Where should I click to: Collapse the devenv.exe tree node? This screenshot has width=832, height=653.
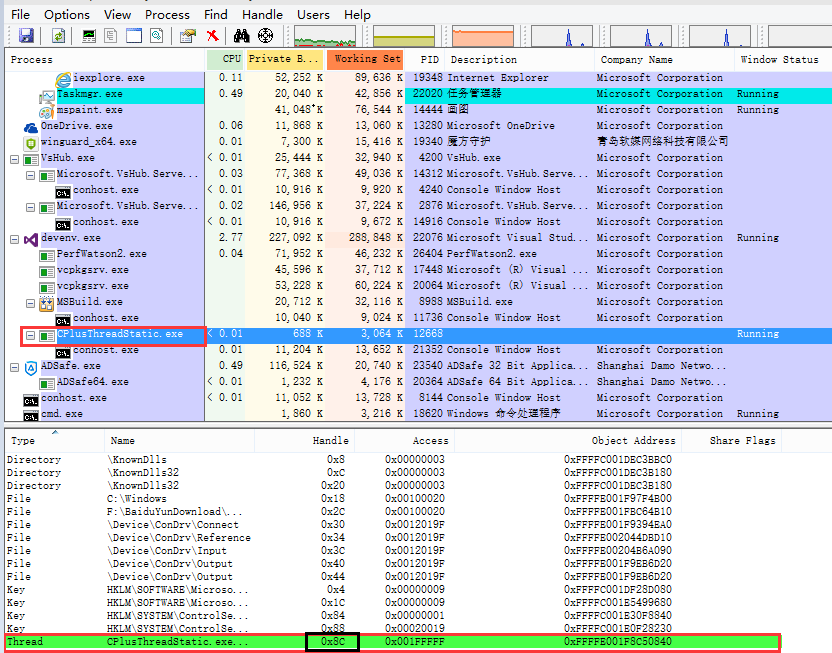[x=14, y=239]
